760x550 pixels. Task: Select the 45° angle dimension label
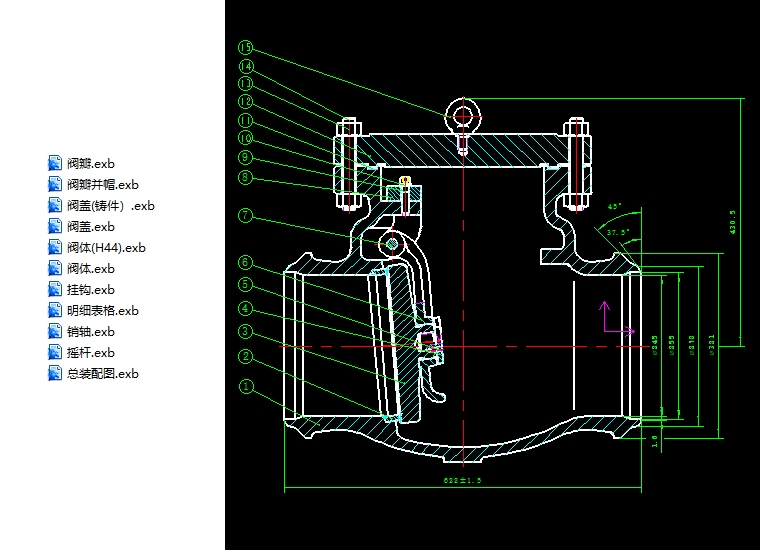point(614,207)
